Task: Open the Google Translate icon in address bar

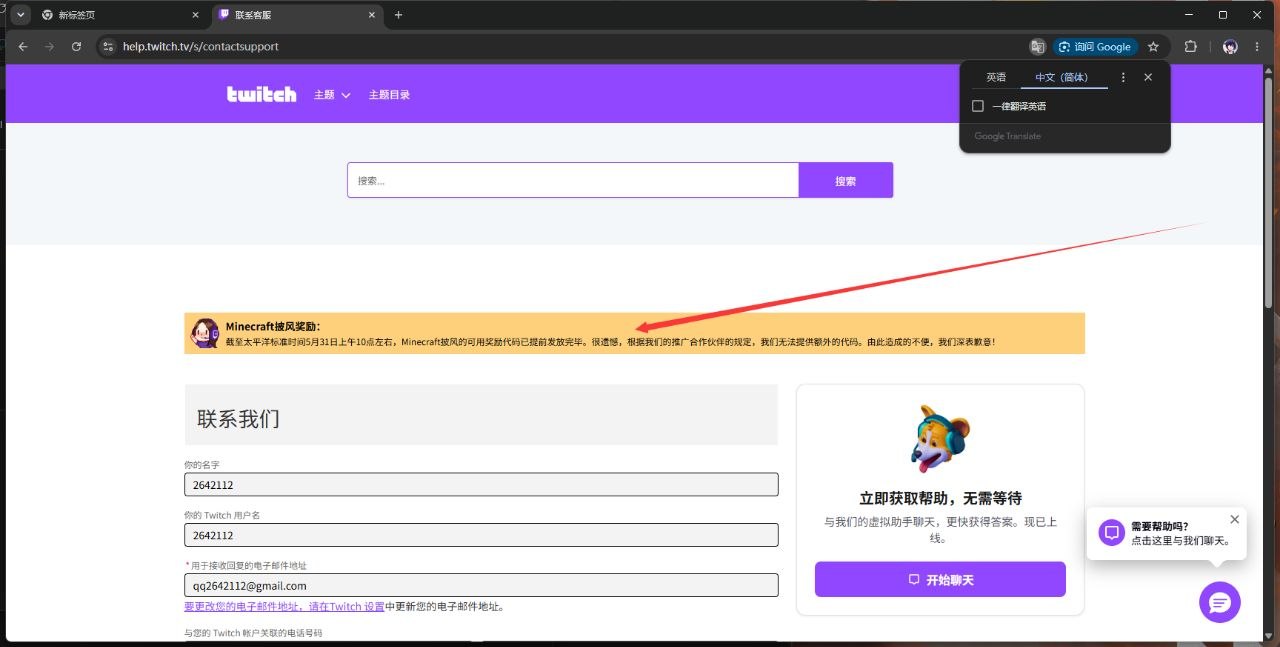Action: [x=1038, y=46]
